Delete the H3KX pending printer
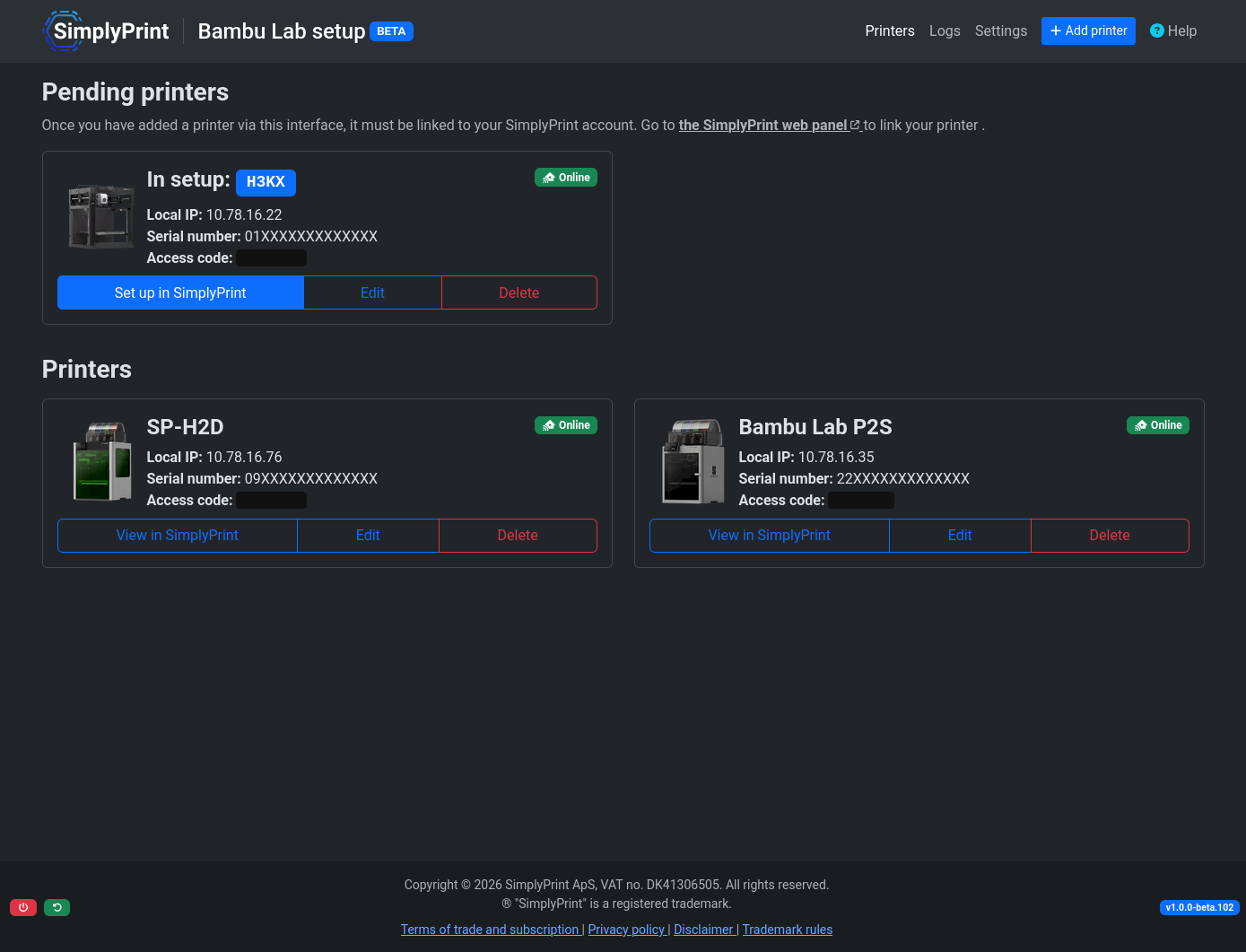Image resolution: width=1246 pixels, height=952 pixels. (518, 293)
